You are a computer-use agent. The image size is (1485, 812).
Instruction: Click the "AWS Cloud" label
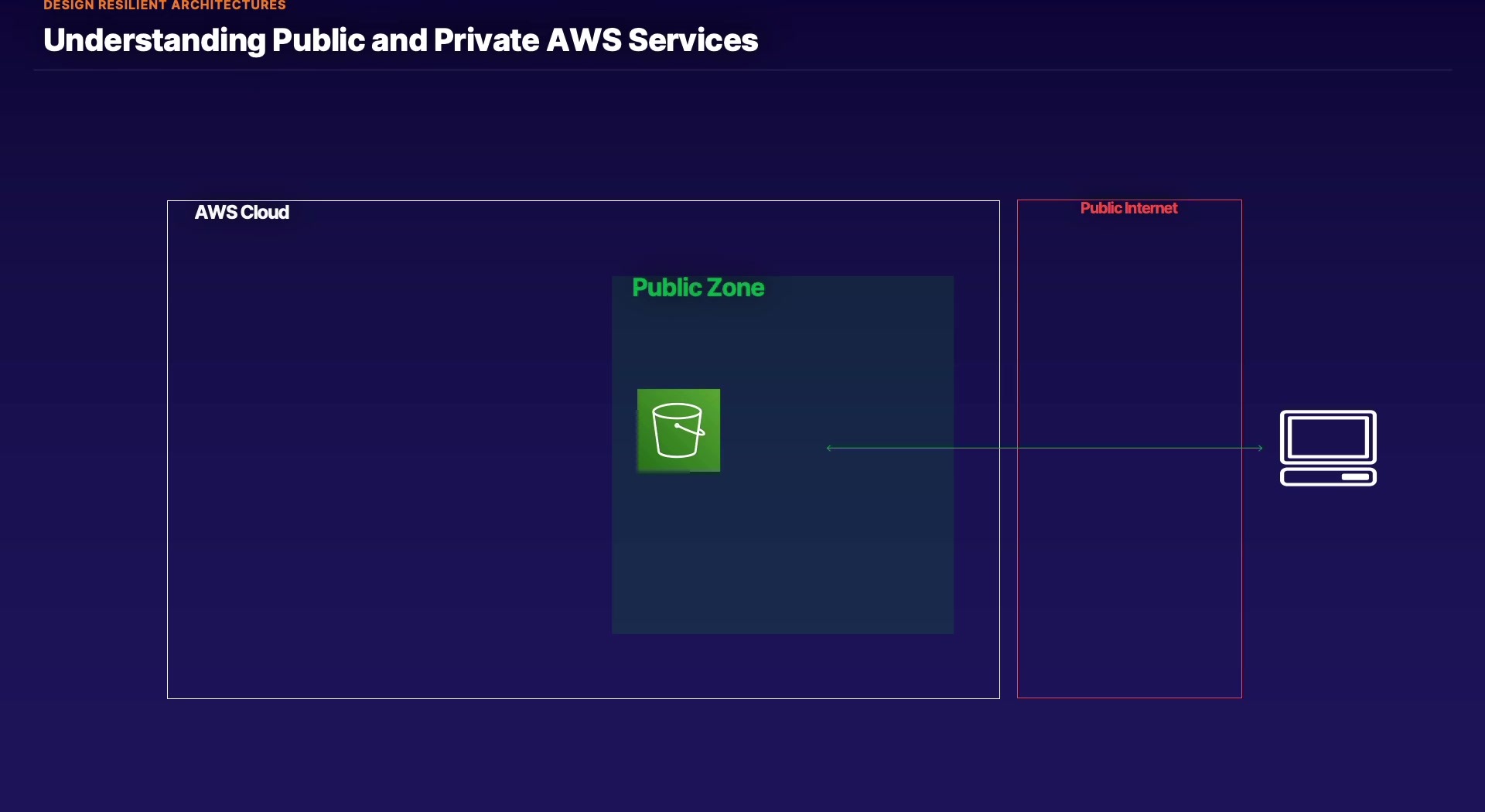(241, 213)
